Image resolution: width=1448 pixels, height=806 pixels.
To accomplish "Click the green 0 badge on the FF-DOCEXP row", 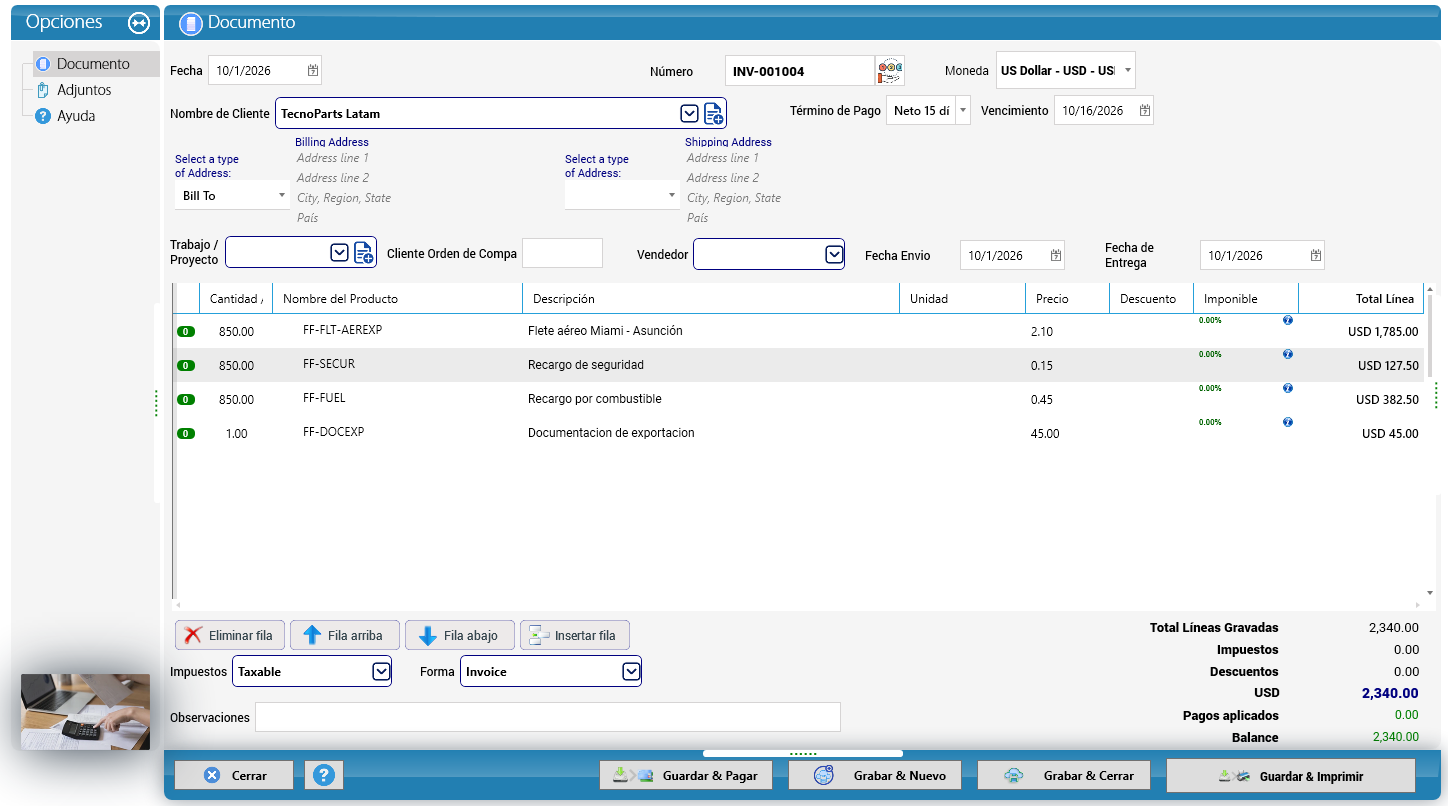I will point(186,434).
